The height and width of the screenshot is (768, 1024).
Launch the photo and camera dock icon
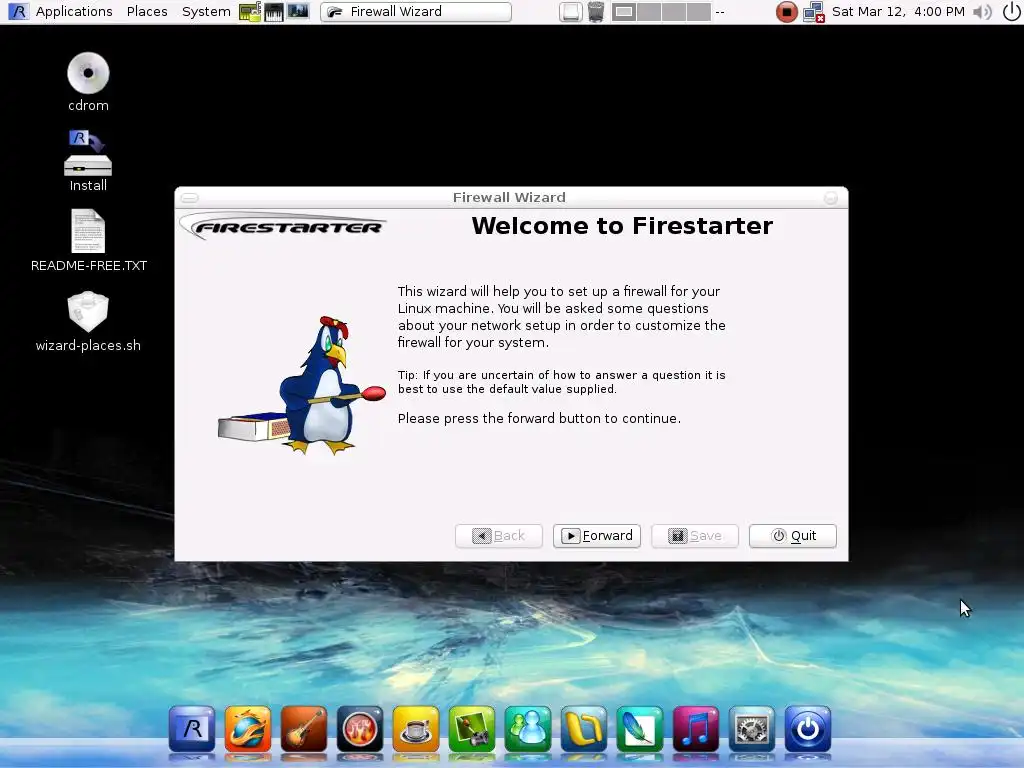coord(472,729)
